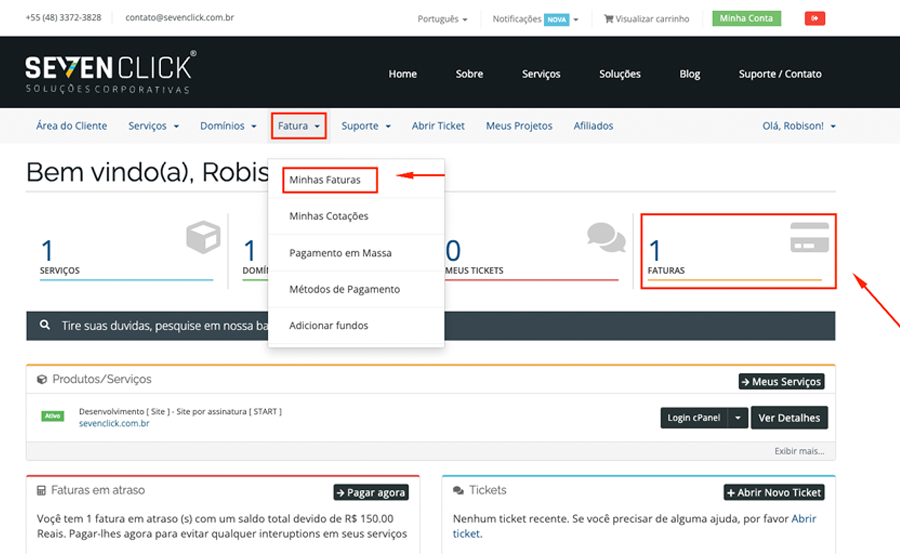Image resolution: width=900 pixels, height=554 pixels.
Task: Click the red logout icon button
Action: click(x=814, y=18)
